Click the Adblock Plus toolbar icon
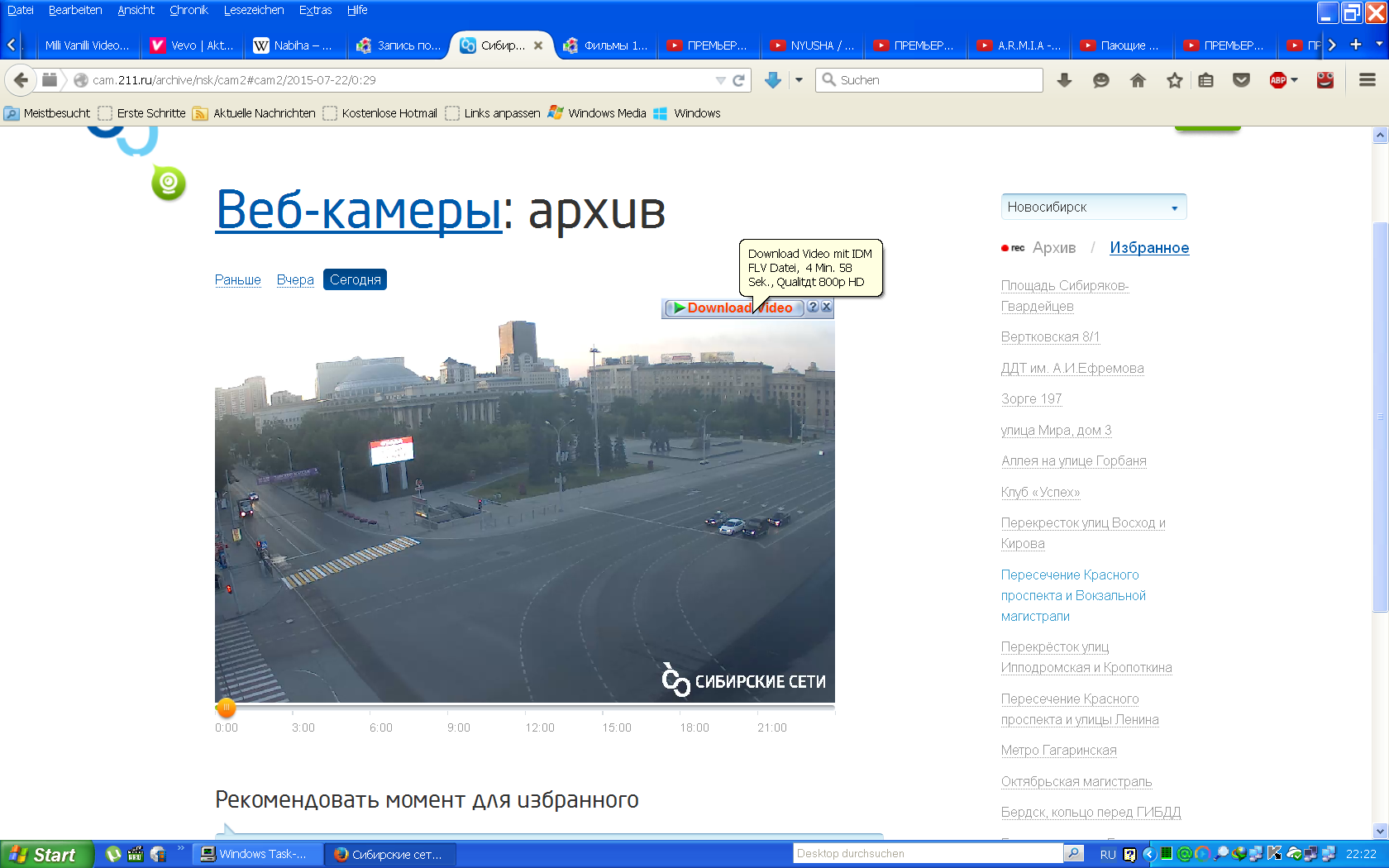This screenshot has height=868, width=1389. click(x=1278, y=80)
